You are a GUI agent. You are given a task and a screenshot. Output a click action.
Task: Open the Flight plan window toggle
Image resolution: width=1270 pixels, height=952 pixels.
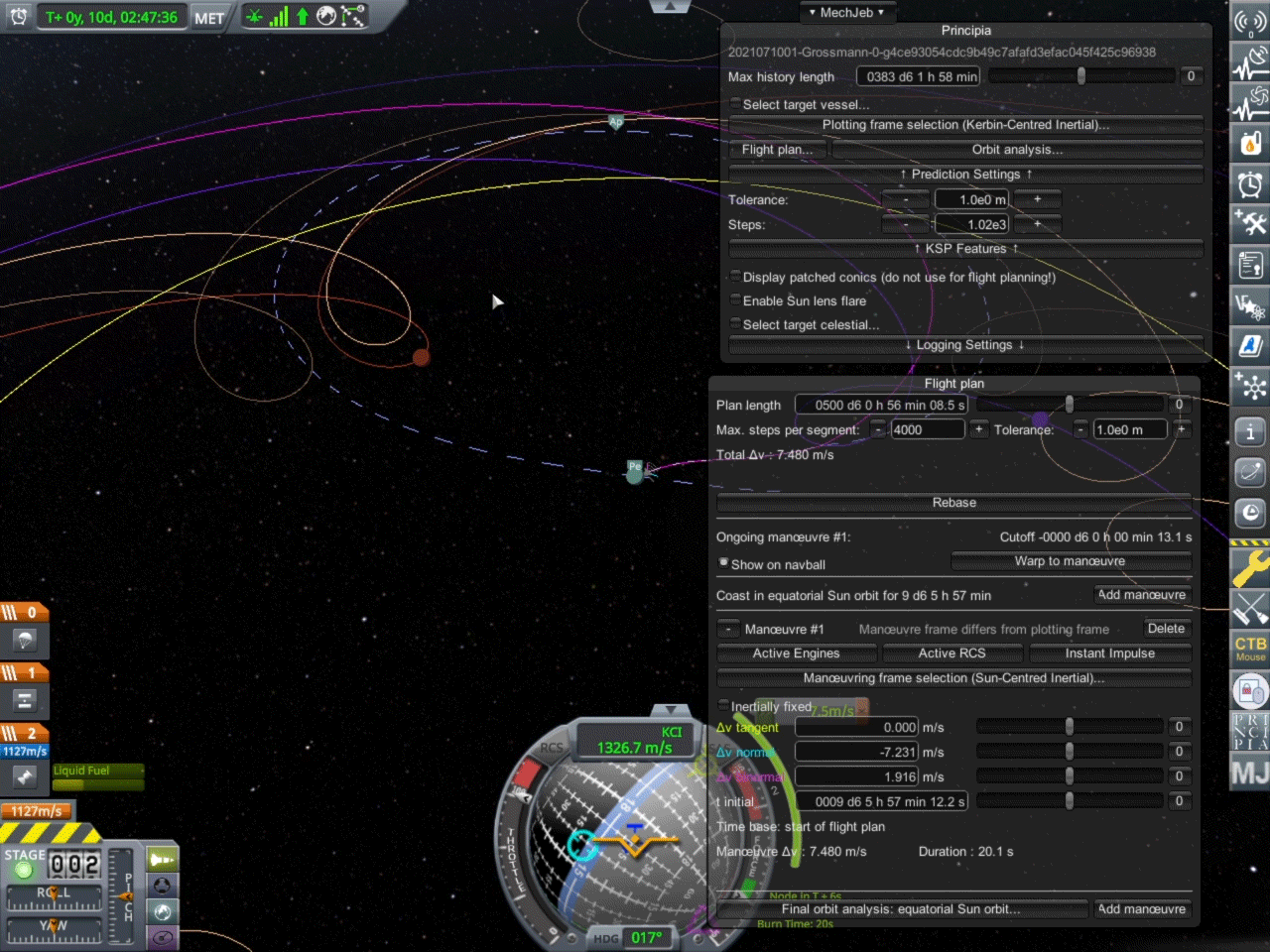point(777,150)
